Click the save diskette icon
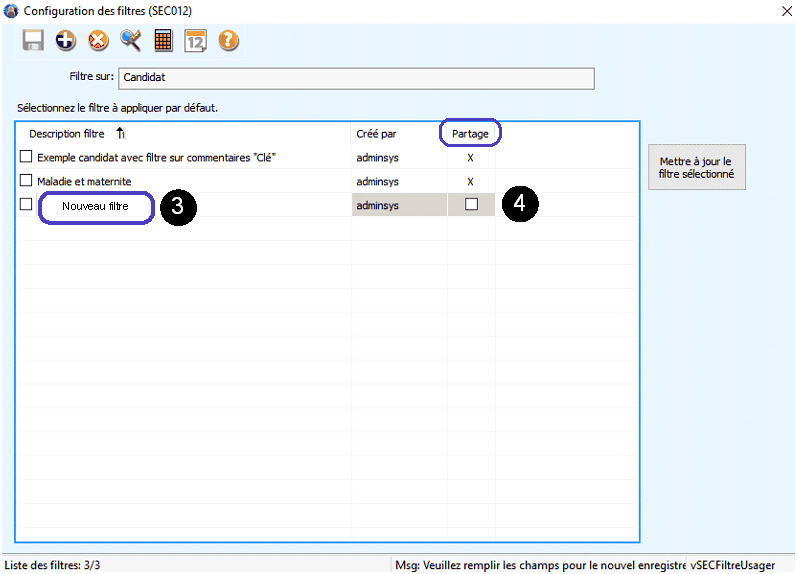Image resolution: width=797 pixels, height=574 pixels. (x=33, y=41)
